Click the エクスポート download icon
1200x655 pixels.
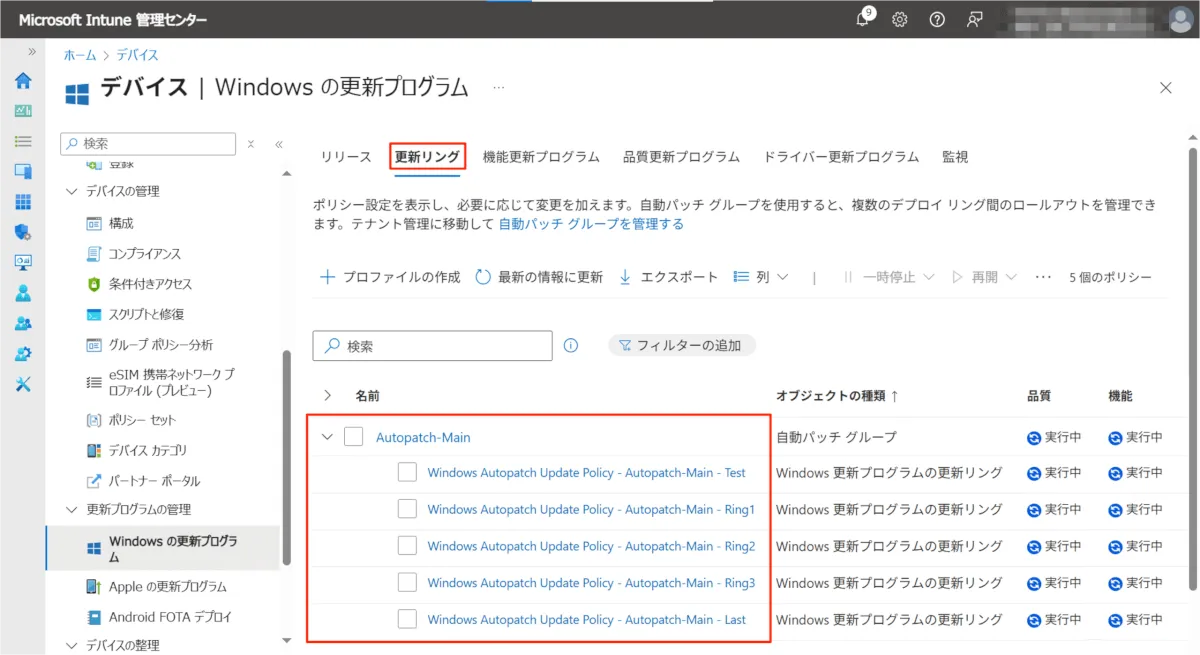[x=625, y=277]
